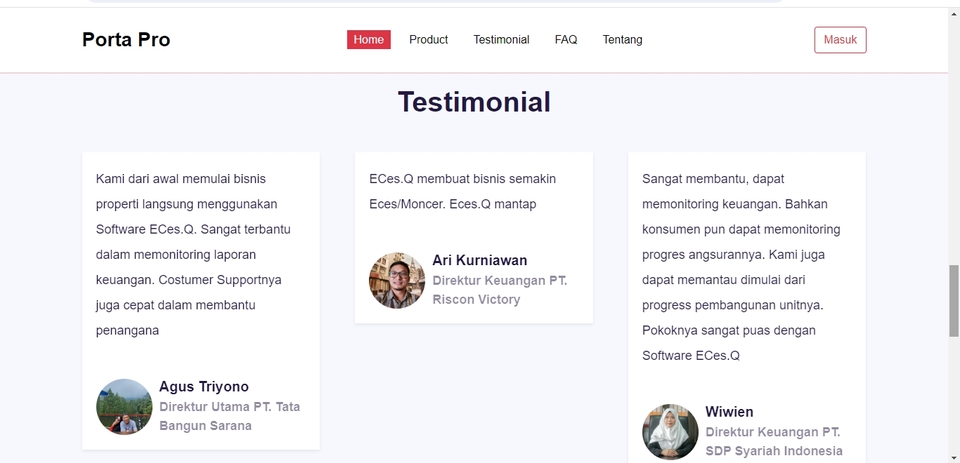
Task: Click the testimonial starting 'Kami dari awal memulai bisnis'
Action: (193, 254)
